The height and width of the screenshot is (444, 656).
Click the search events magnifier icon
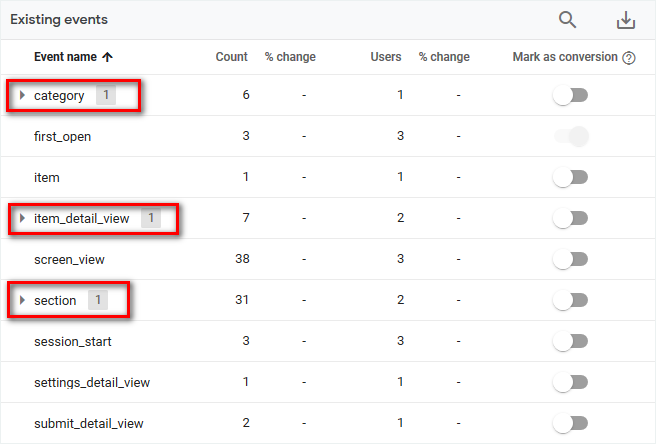(x=567, y=20)
